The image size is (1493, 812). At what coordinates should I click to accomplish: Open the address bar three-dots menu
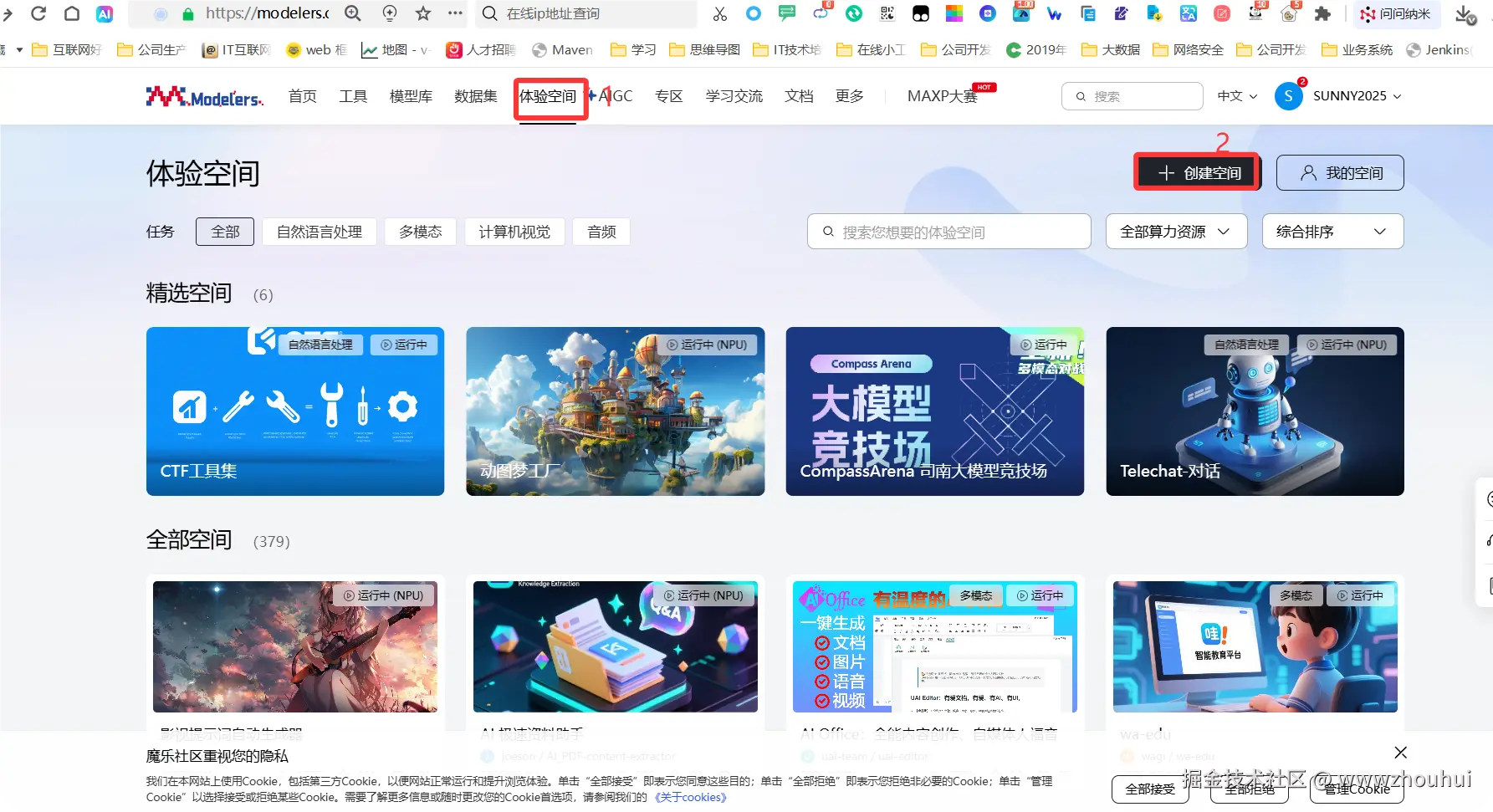pyautogui.click(x=455, y=13)
